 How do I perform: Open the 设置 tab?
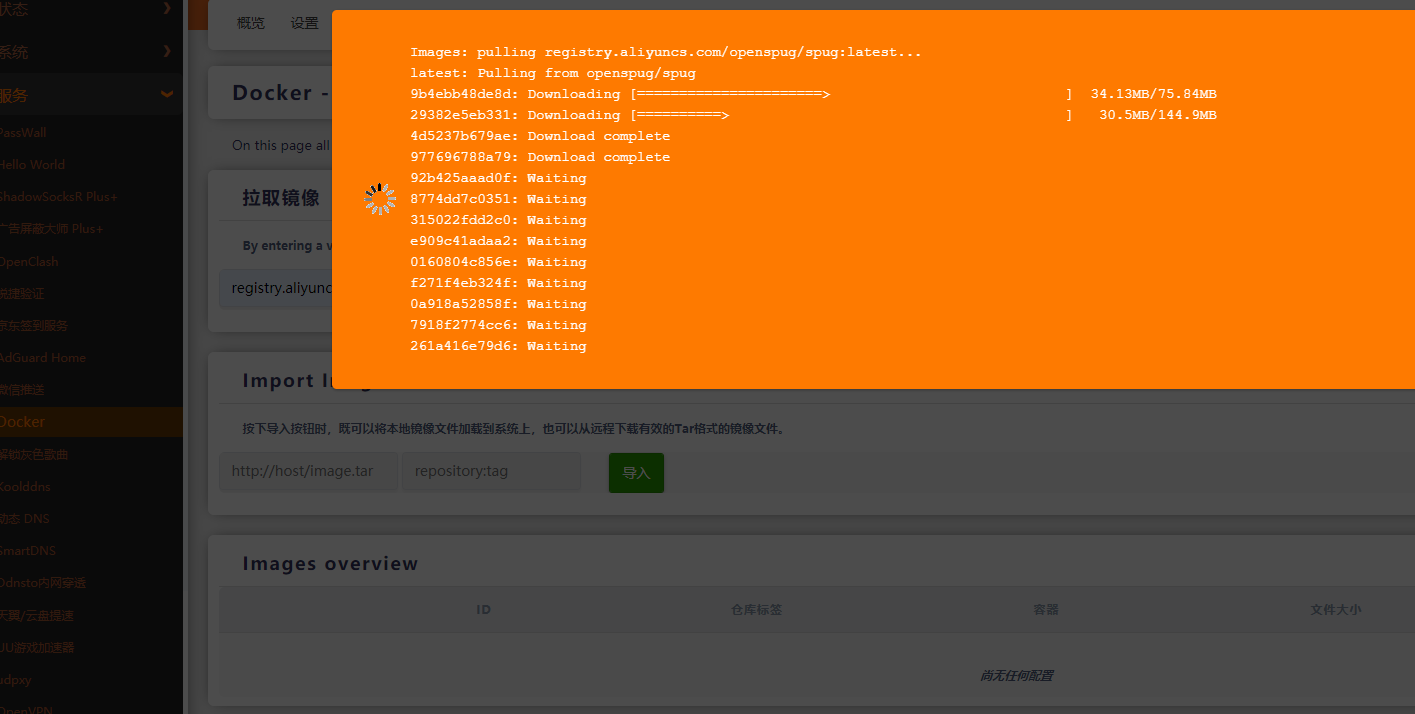304,24
